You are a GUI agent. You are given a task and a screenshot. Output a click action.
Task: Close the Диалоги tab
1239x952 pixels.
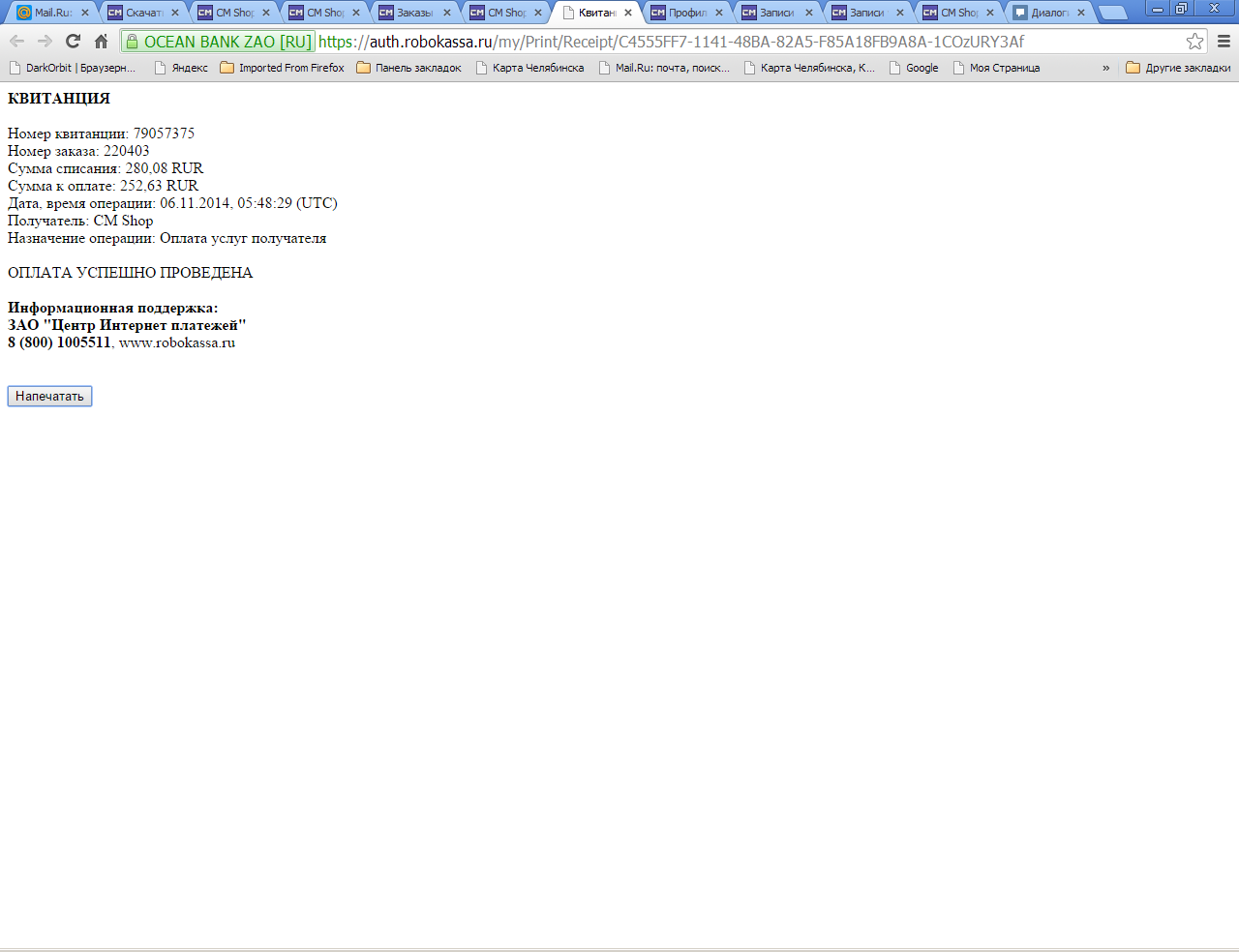click(1081, 13)
